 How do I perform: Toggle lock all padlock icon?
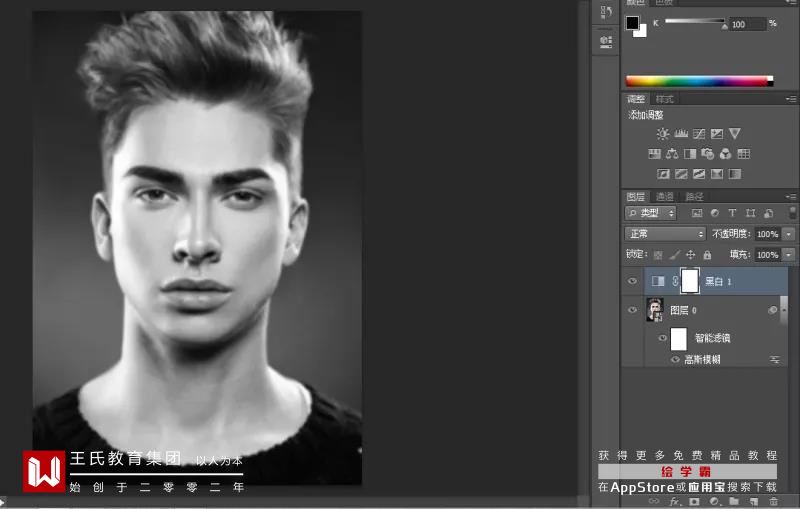tap(707, 254)
